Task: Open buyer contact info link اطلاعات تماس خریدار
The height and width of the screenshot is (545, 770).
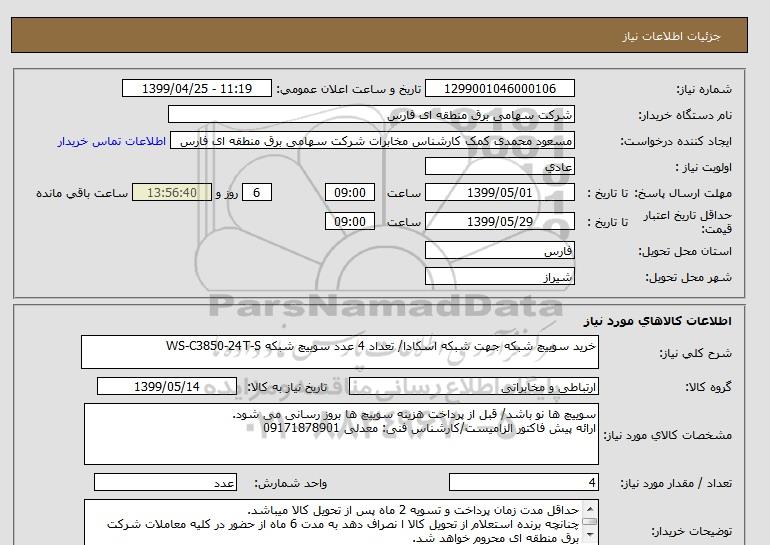Action: tap(111, 141)
